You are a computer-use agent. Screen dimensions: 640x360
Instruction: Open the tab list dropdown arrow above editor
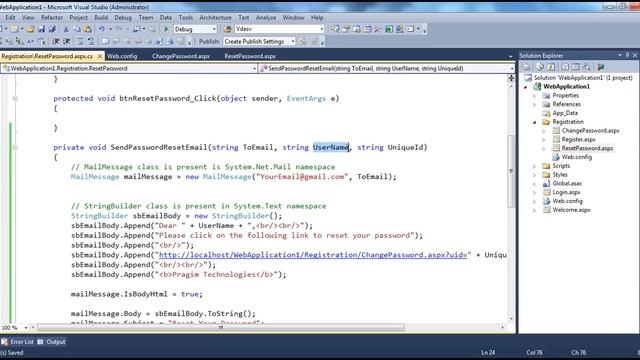tap(511, 57)
